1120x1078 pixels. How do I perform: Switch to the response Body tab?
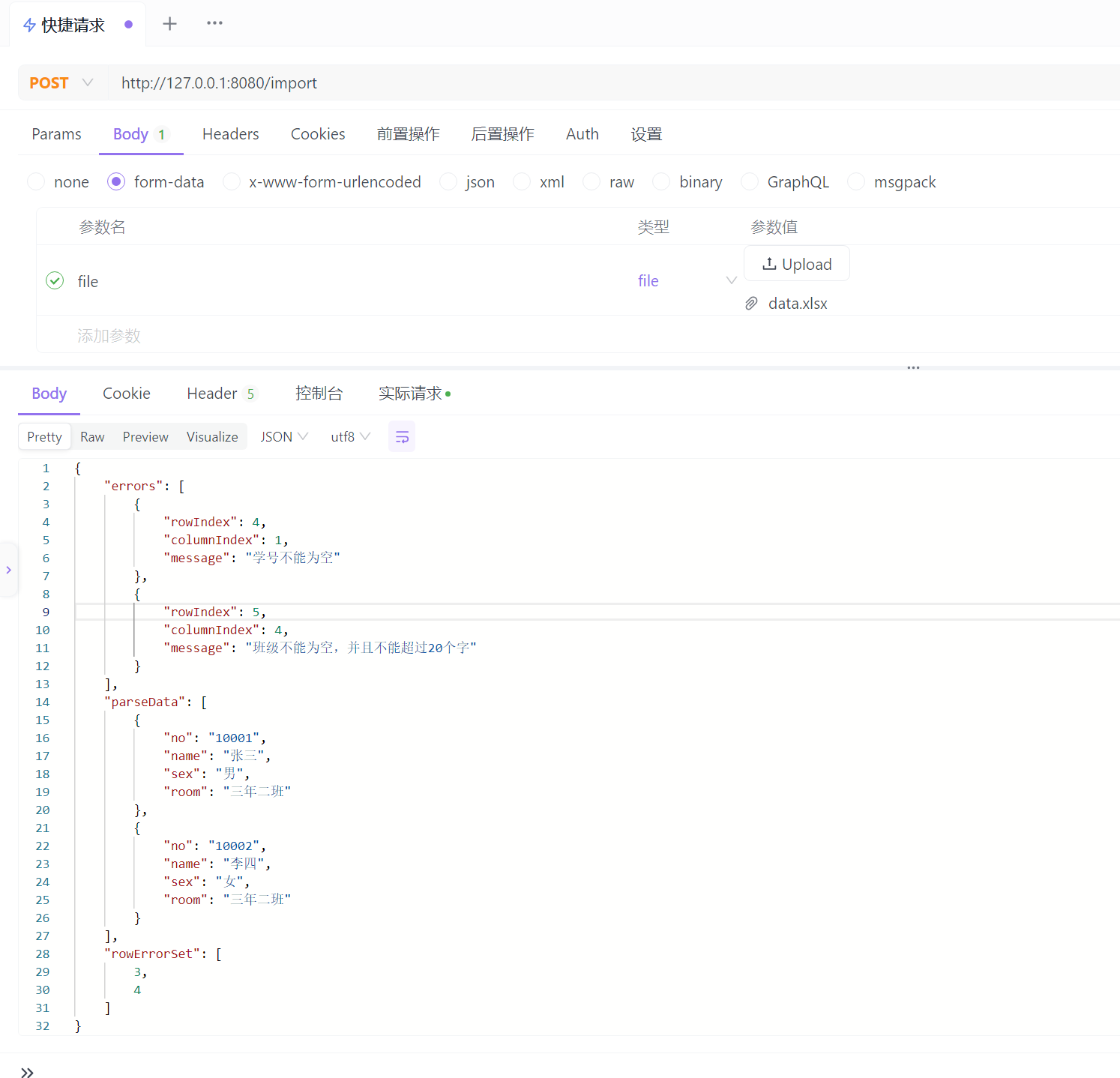click(49, 394)
